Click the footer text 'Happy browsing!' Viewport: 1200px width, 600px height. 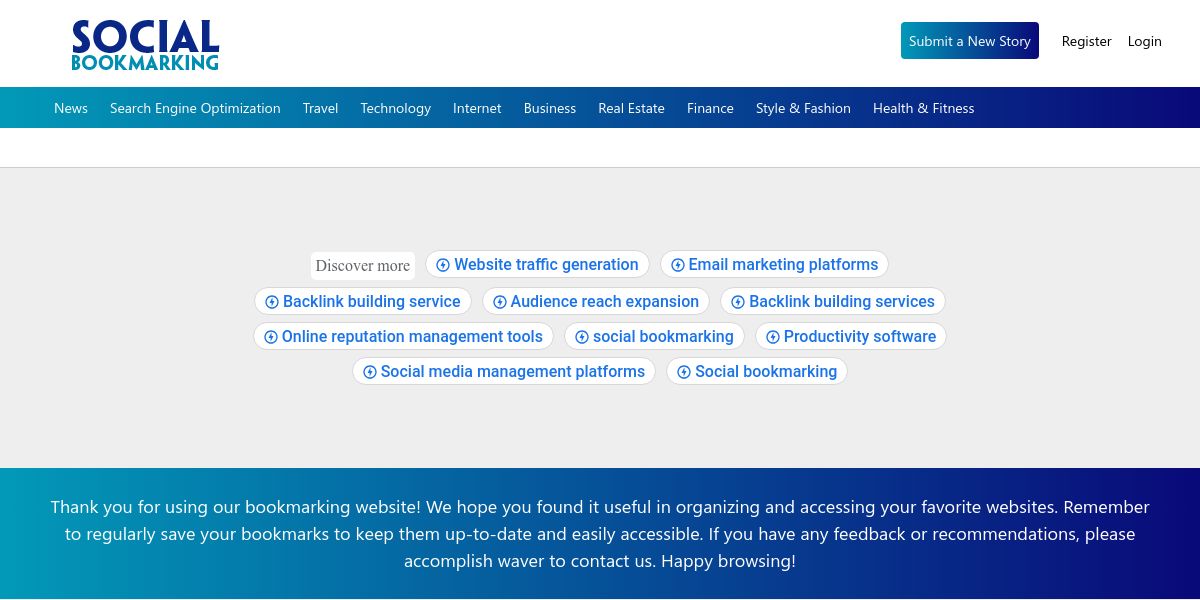click(x=728, y=561)
